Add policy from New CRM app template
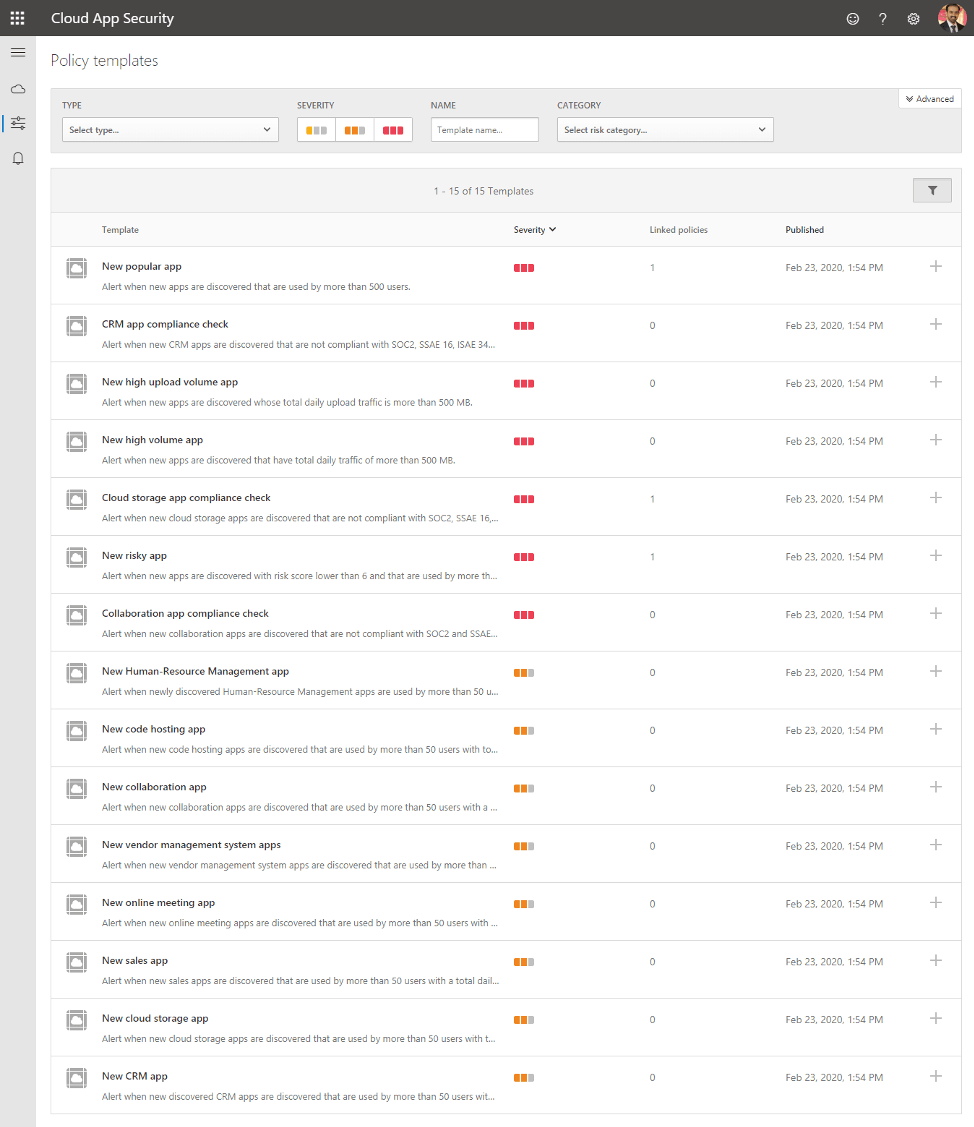The image size is (974, 1127). click(x=936, y=1077)
